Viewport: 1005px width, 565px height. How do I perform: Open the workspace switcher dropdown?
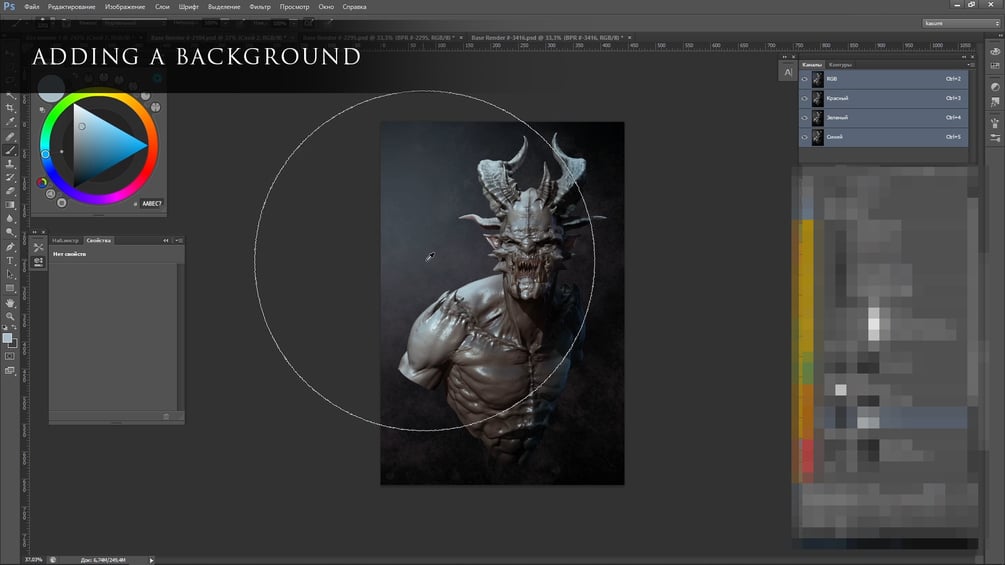click(x=961, y=23)
